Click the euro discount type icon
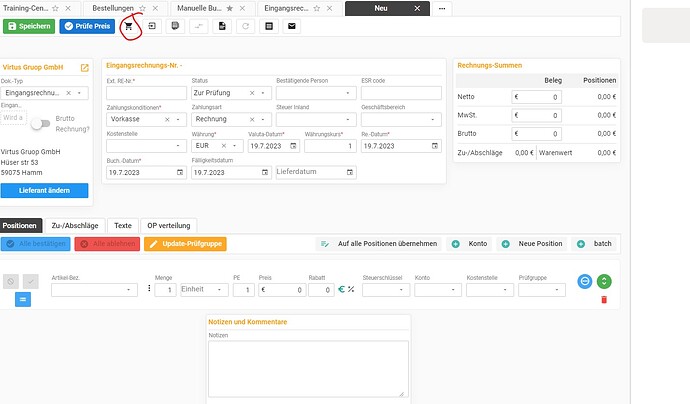The height and width of the screenshot is (404, 690). [341, 289]
